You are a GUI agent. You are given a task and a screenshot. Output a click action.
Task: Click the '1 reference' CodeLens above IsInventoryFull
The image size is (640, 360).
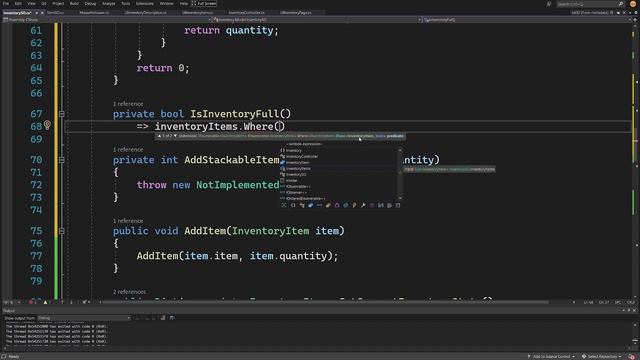coord(128,104)
